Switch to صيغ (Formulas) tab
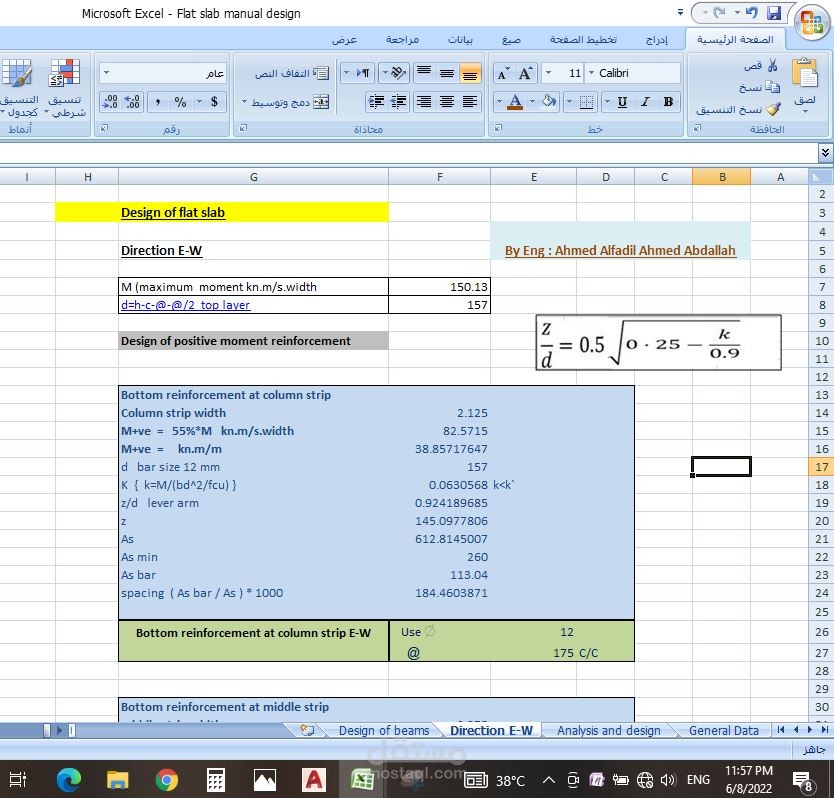The height and width of the screenshot is (798, 834). [x=511, y=40]
